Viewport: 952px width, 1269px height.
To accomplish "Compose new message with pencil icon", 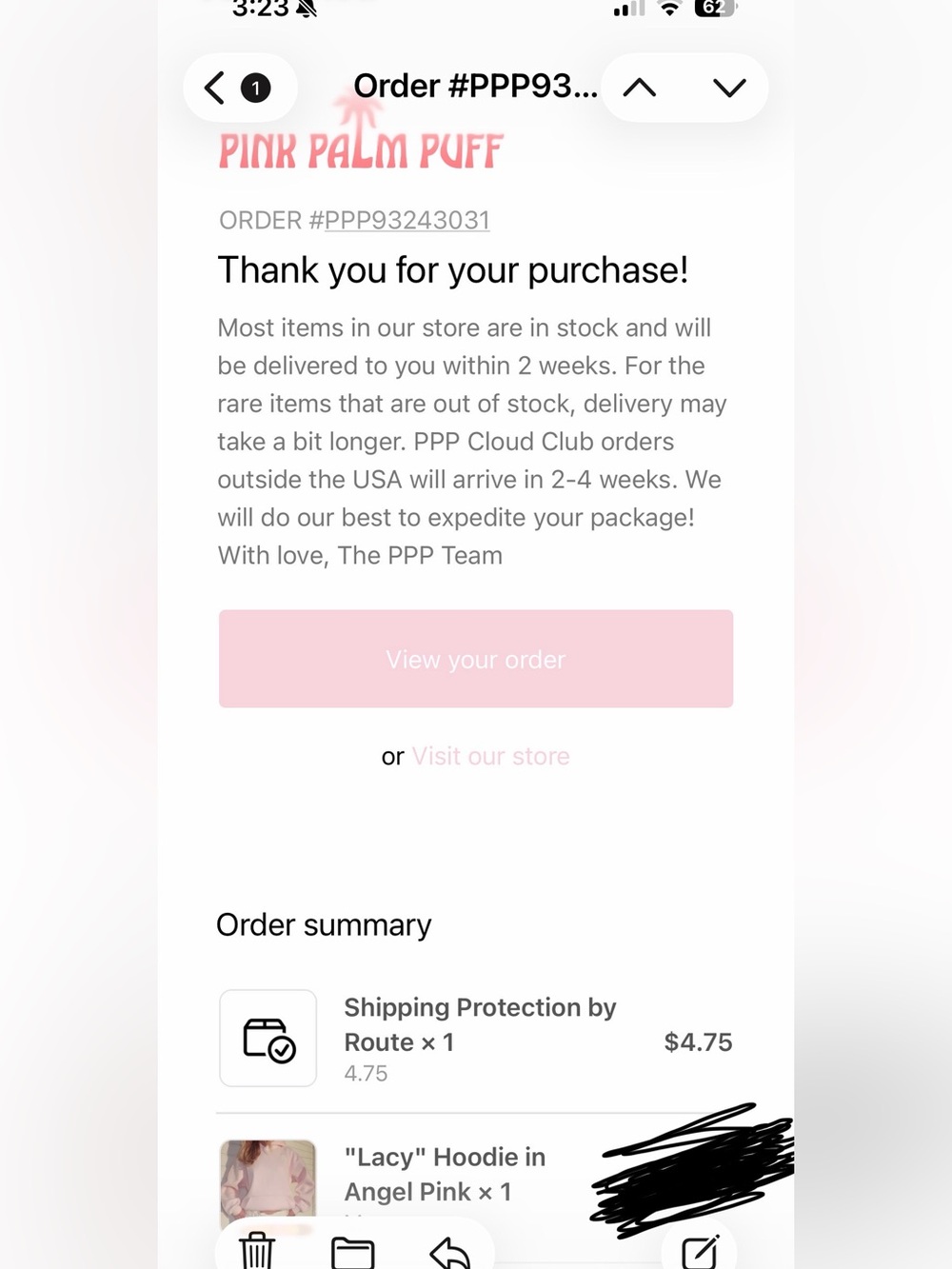I will click(700, 1251).
